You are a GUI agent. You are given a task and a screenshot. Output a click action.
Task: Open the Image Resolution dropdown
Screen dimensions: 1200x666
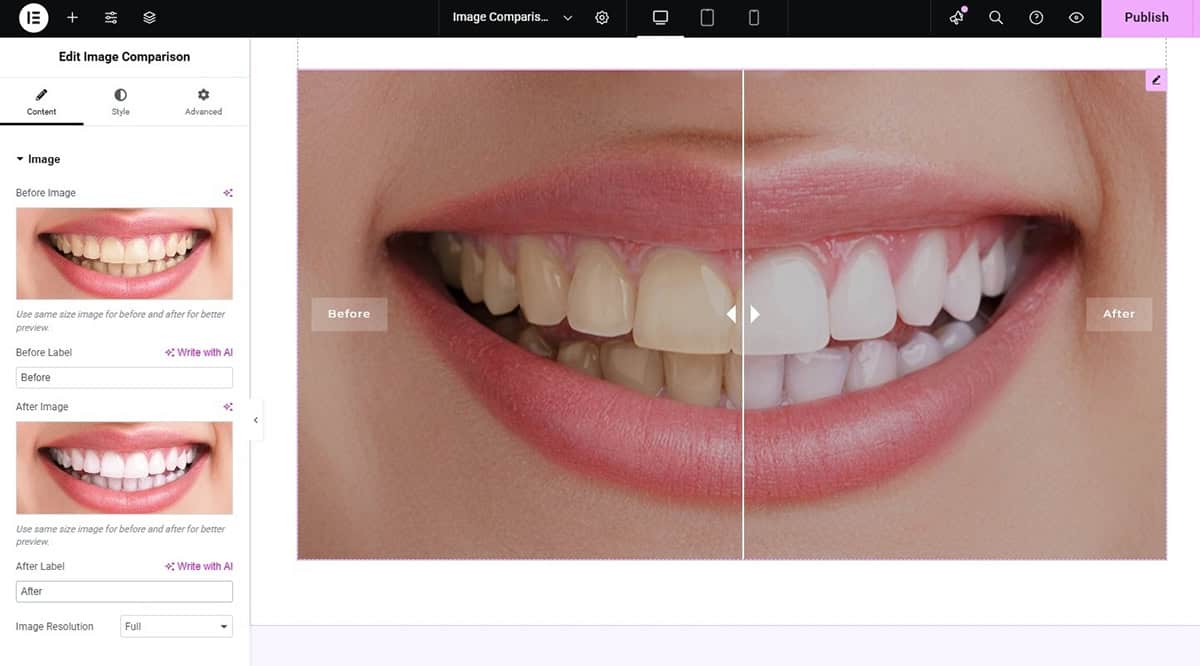[176, 627]
